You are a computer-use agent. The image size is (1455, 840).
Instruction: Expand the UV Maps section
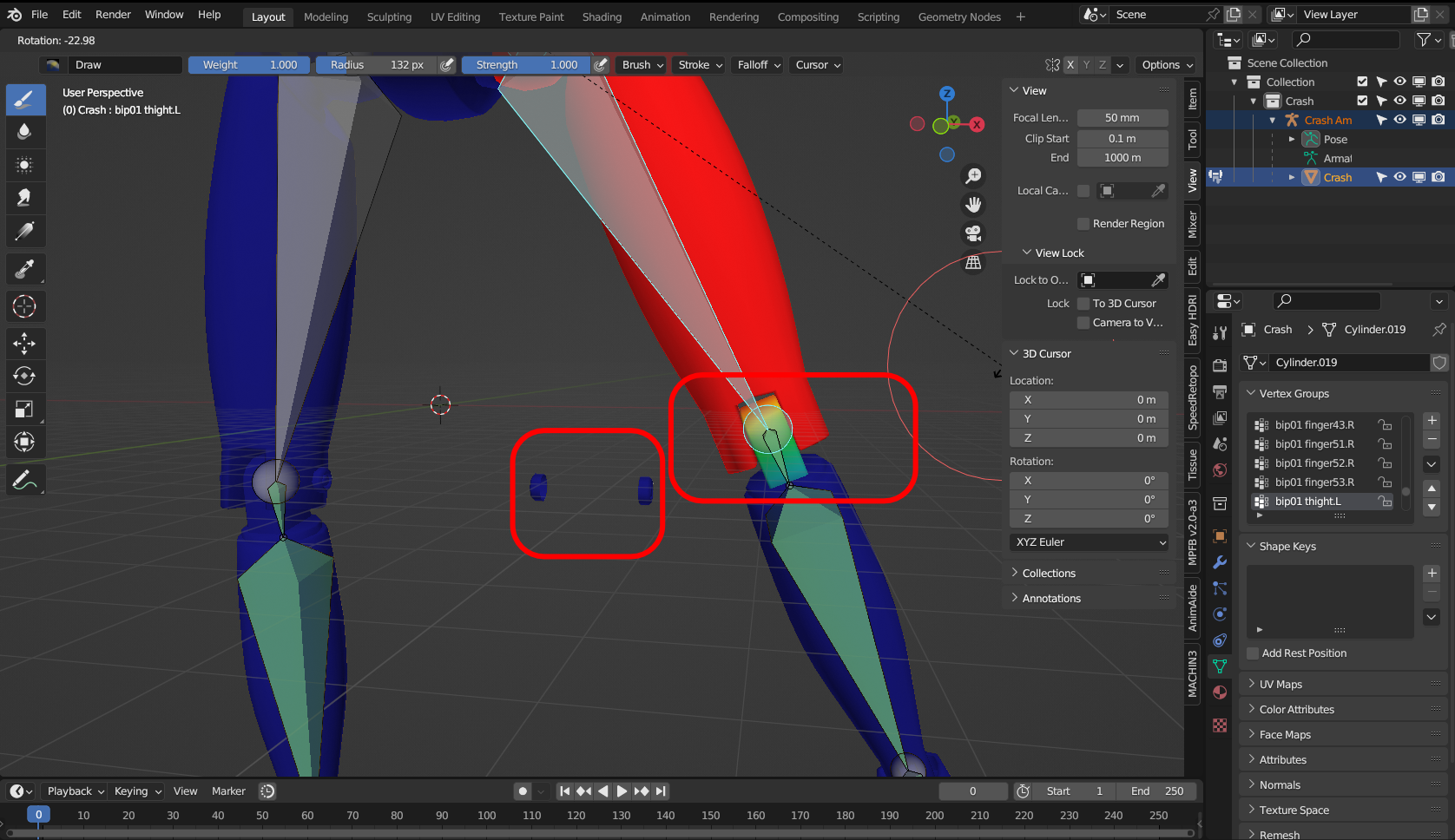1281,685
